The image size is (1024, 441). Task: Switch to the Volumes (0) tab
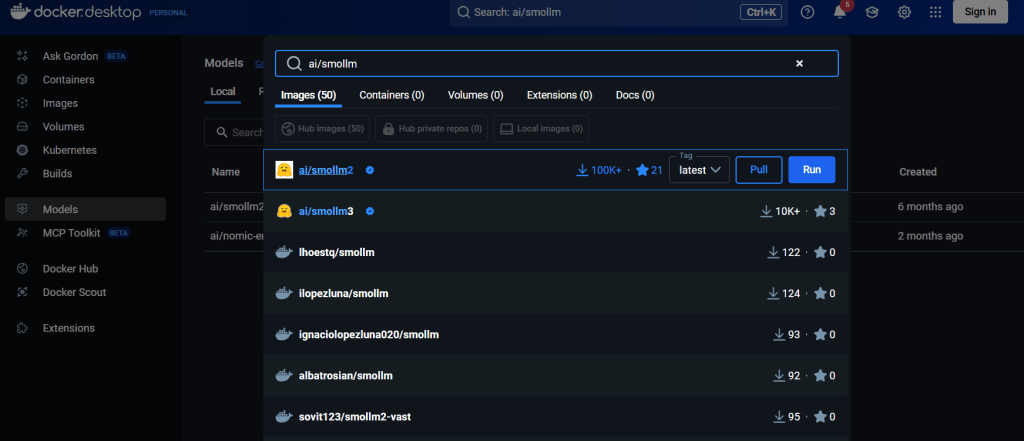click(x=475, y=95)
